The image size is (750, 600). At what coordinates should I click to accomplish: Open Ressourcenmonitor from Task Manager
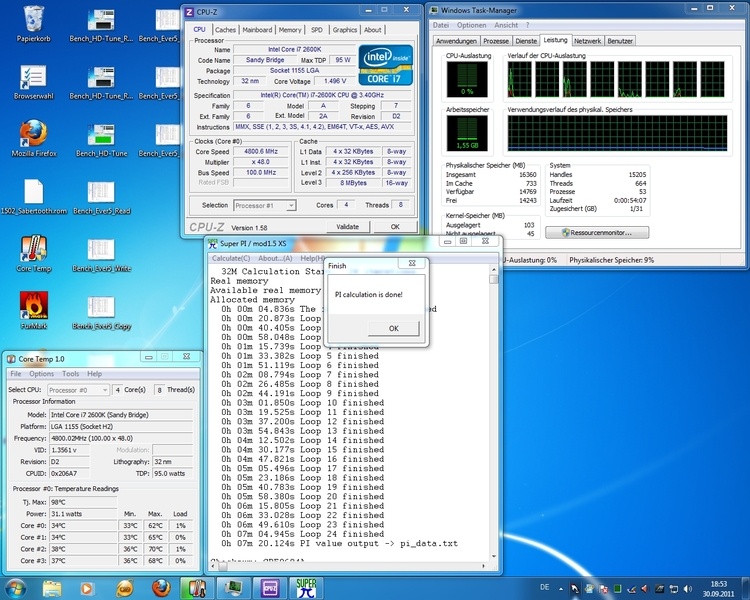[x=597, y=233]
